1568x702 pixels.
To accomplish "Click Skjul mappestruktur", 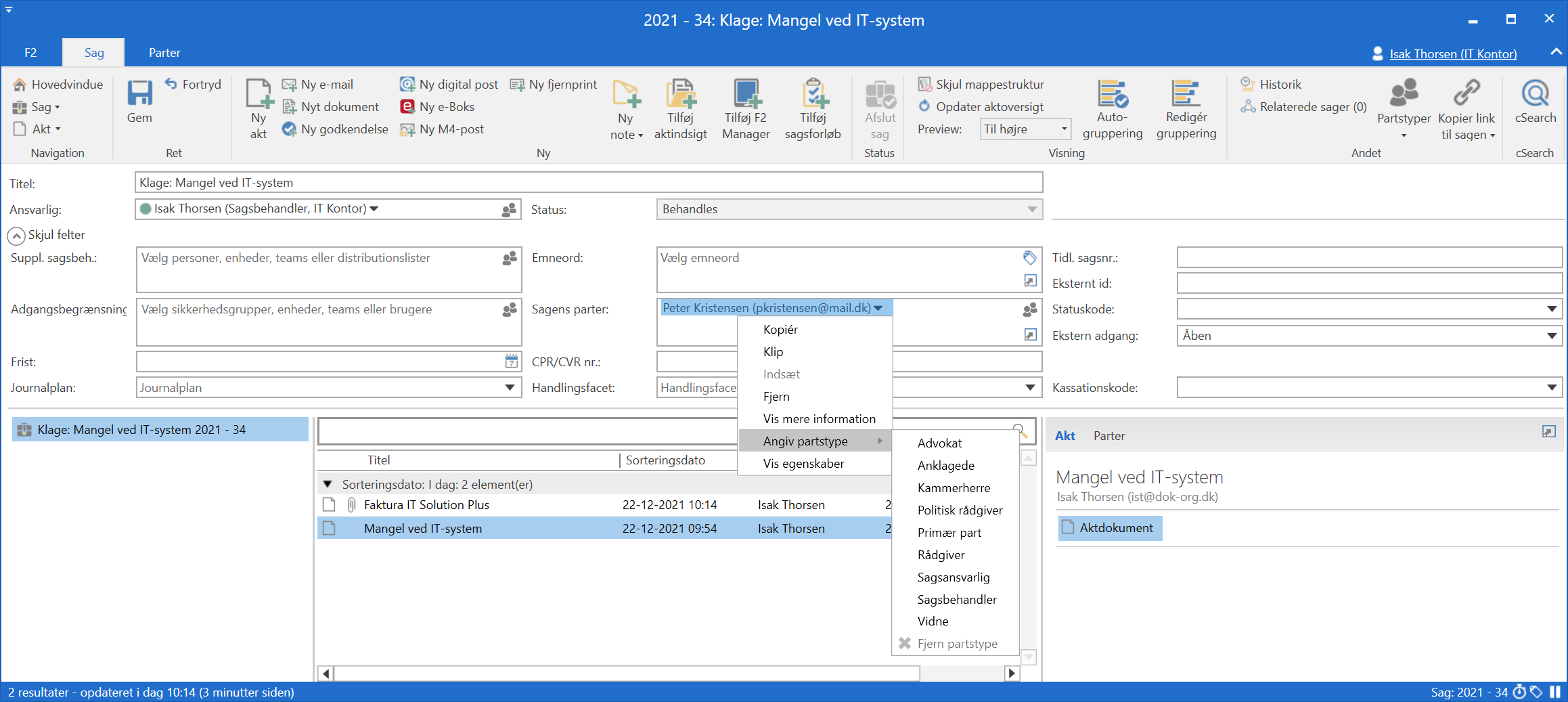I will (981, 84).
